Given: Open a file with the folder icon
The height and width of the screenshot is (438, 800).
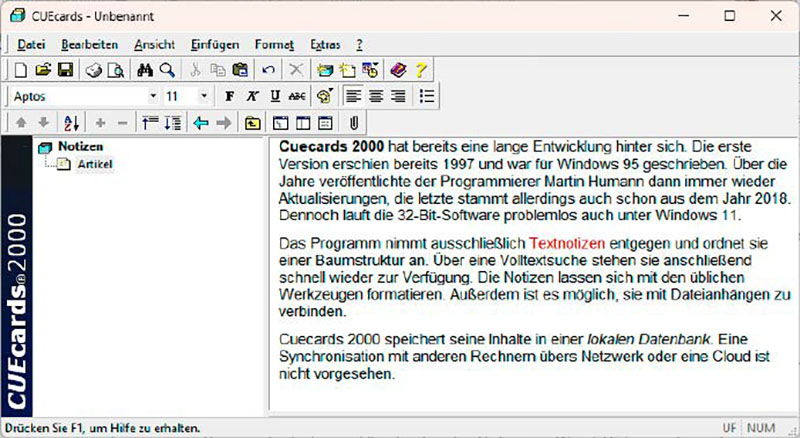Looking at the screenshot, I should click(43, 70).
